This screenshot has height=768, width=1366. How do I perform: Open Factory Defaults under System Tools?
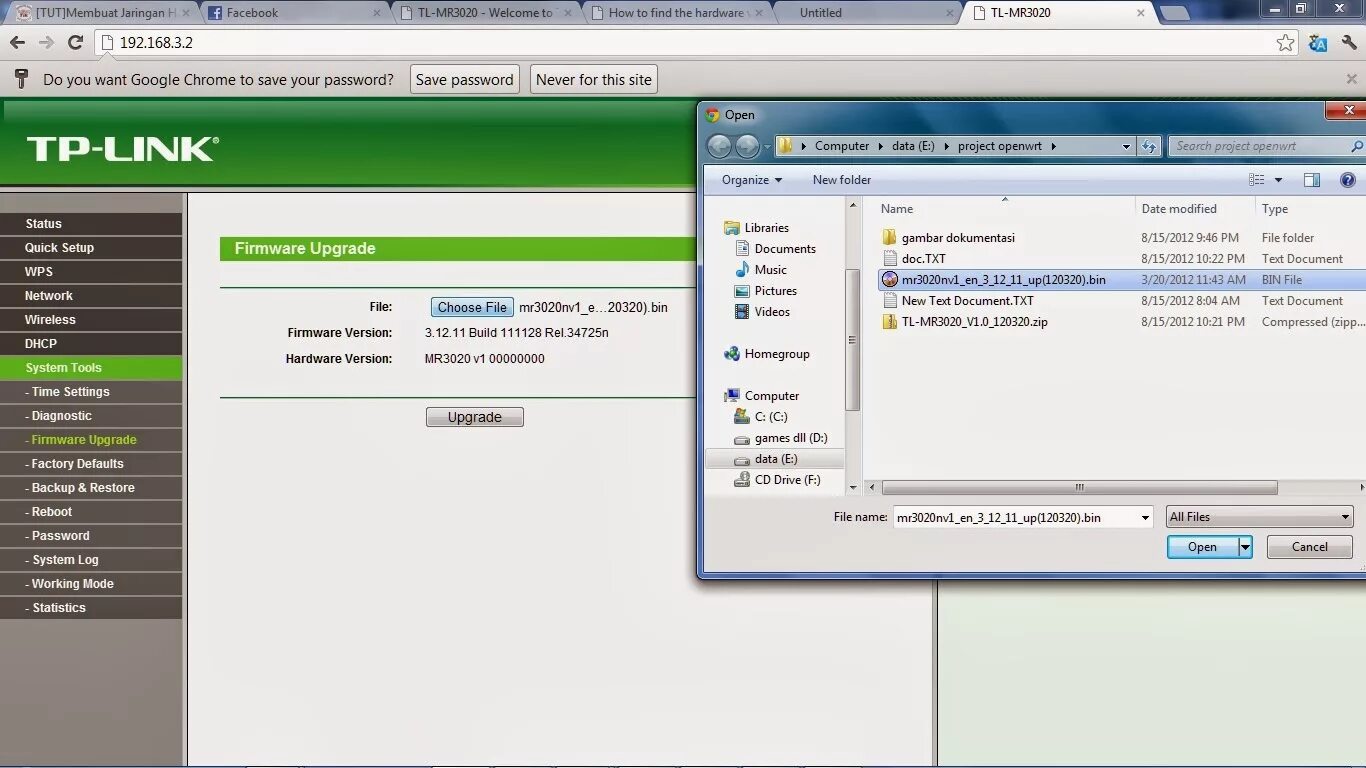(x=91, y=464)
